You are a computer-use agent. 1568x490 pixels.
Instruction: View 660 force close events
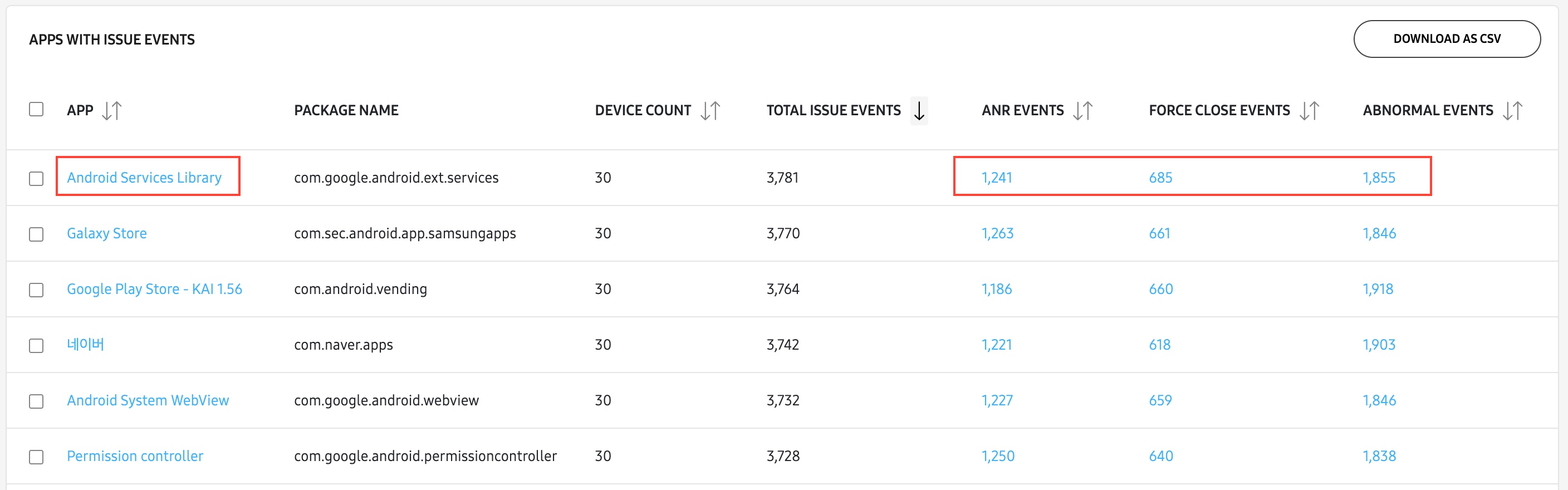tap(1161, 288)
